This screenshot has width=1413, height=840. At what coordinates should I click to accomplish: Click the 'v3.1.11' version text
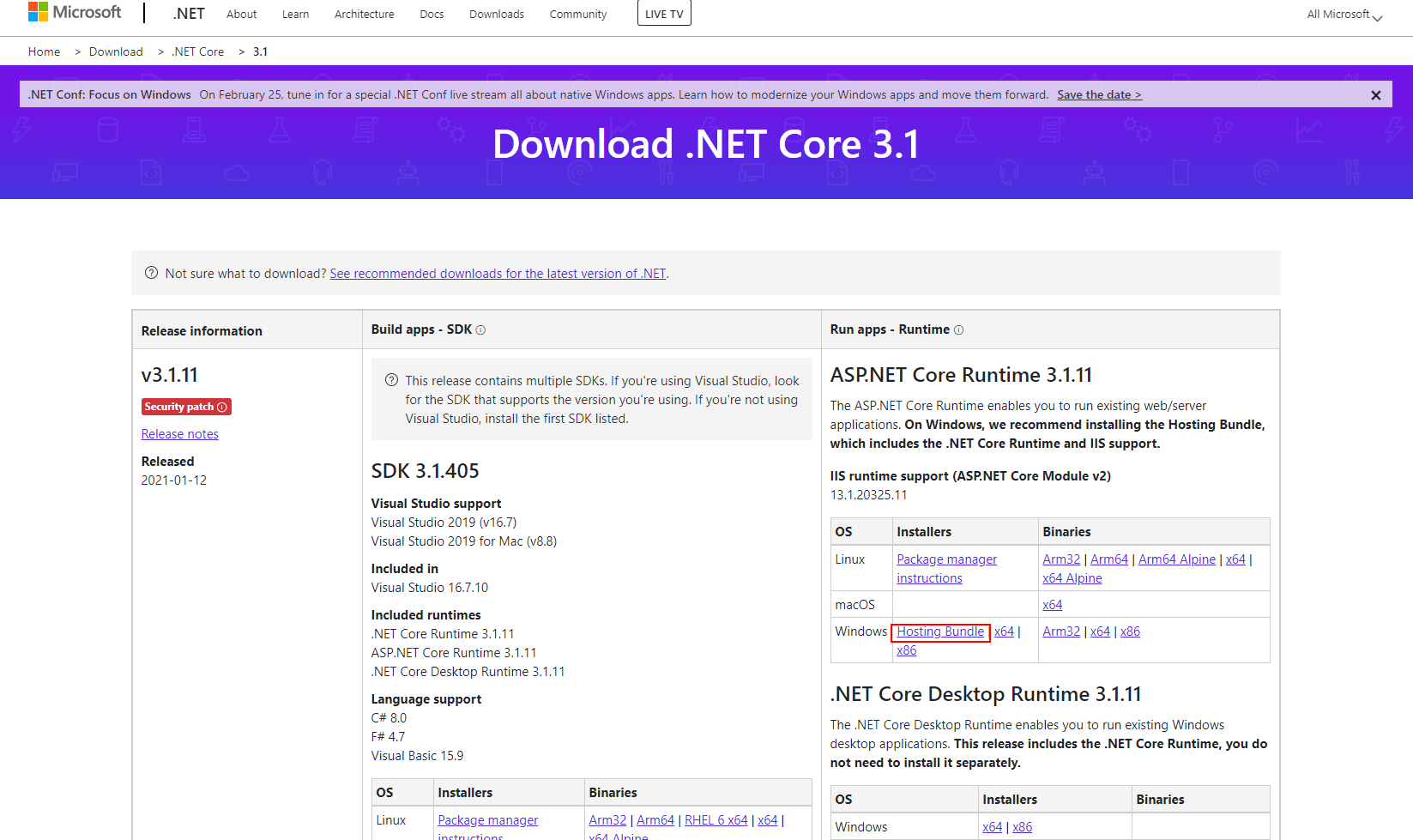170,376
